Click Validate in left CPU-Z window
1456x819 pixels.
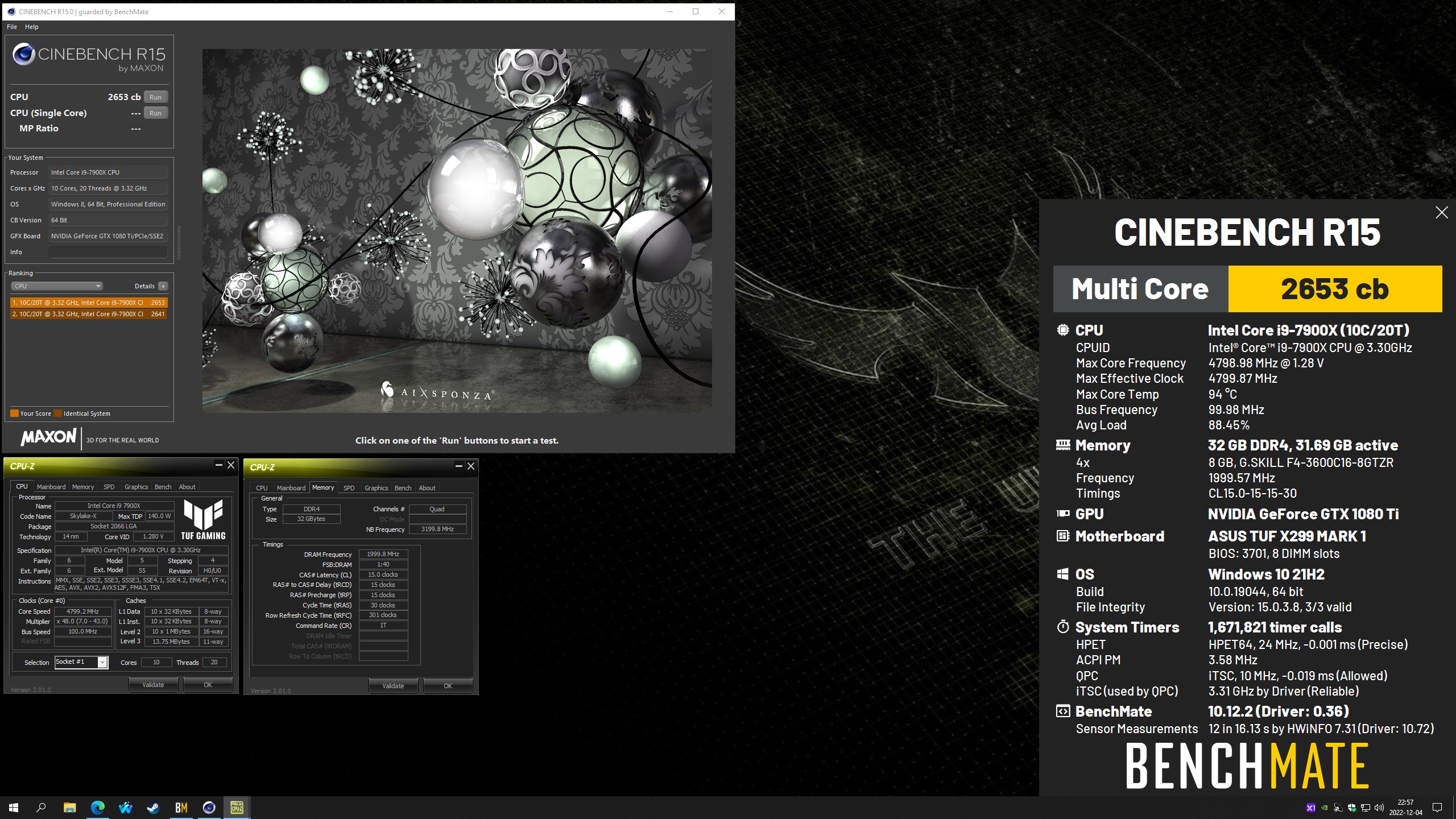click(153, 685)
